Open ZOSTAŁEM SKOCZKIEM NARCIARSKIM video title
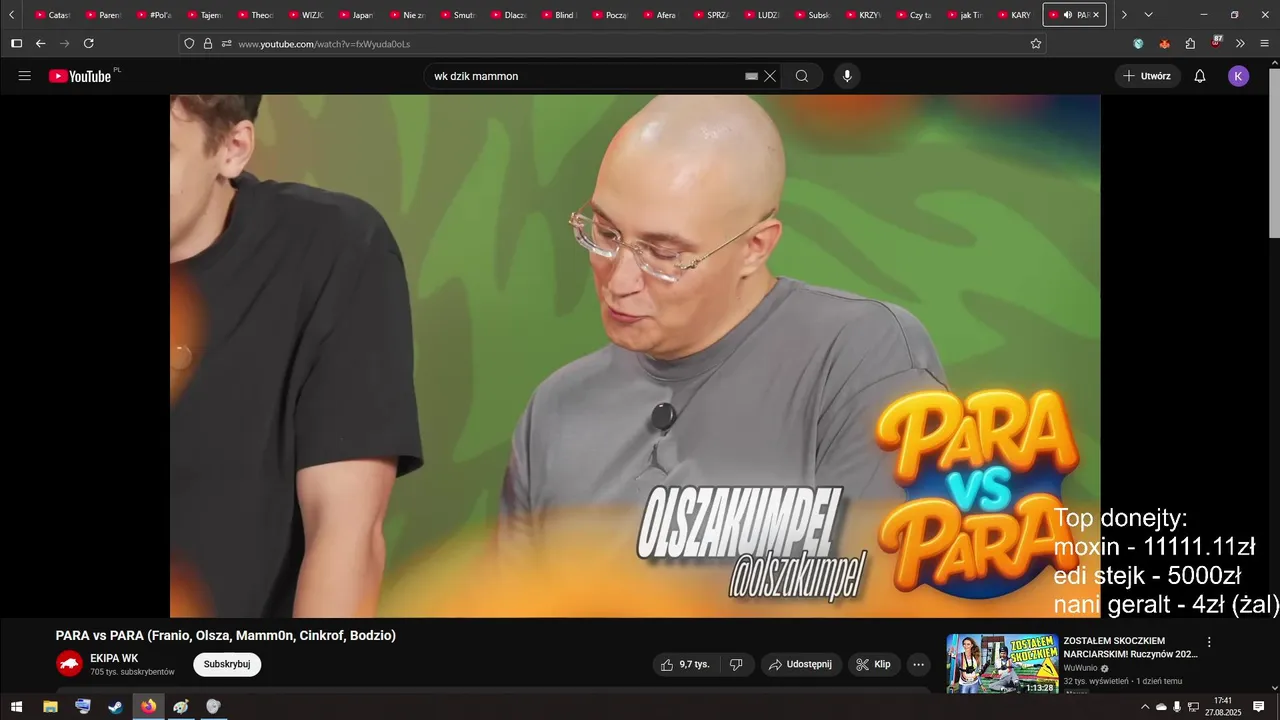This screenshot has width=1280, height=720. coord(1130,647)
